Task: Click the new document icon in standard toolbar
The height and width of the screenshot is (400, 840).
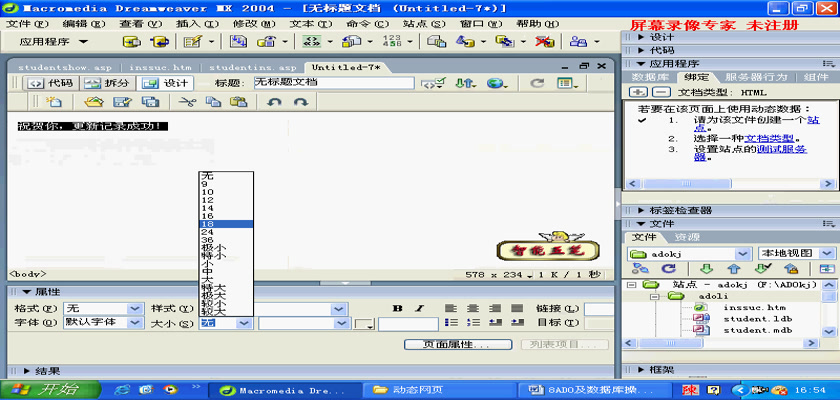Action: pos(54,101)
